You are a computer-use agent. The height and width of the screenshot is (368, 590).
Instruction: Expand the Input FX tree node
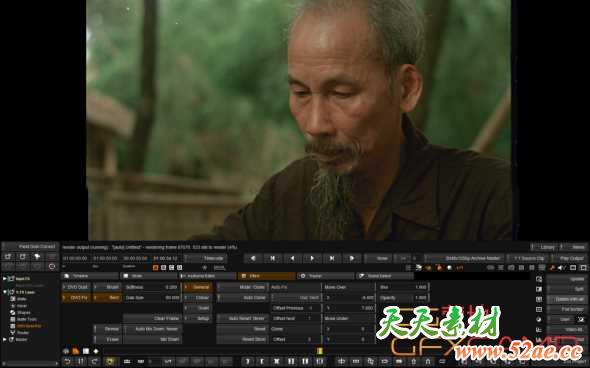[x=5, y=279]
